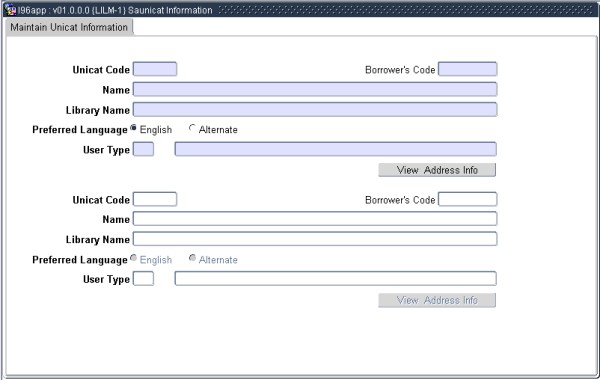Image resolution: width=600 pixels, height=380 pixels.
Task: Click the second record's Unicat Code field
Action: (x=155, y=199)
